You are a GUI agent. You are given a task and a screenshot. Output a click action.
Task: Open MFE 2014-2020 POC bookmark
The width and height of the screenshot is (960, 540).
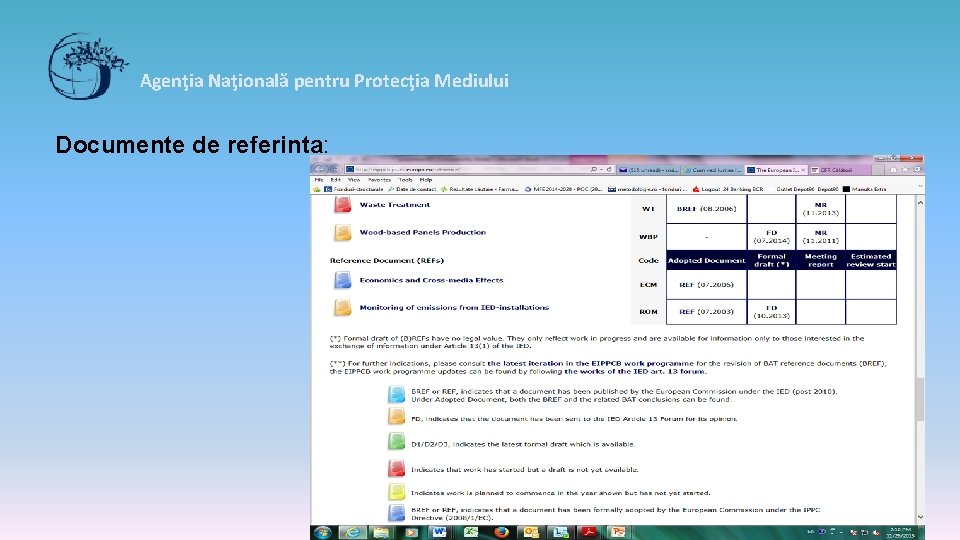(563, 189)
